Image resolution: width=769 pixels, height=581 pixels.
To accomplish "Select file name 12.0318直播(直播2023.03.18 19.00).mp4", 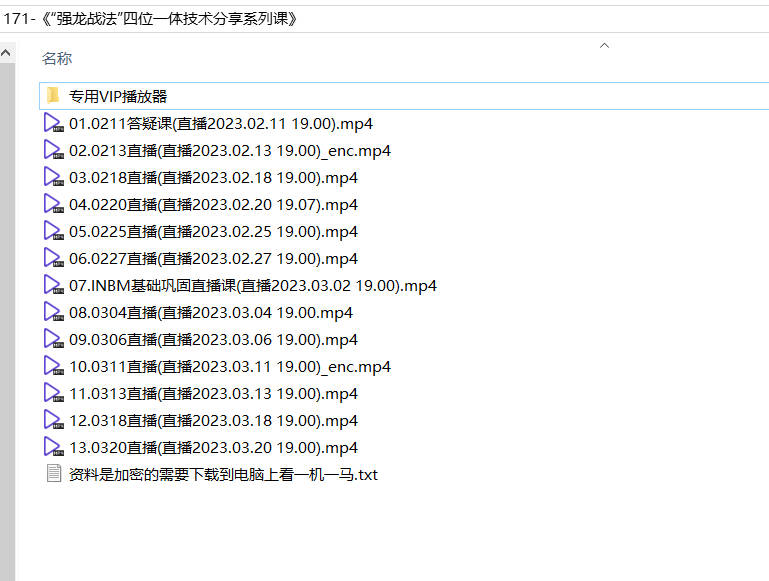I will [x=213, y=421].
